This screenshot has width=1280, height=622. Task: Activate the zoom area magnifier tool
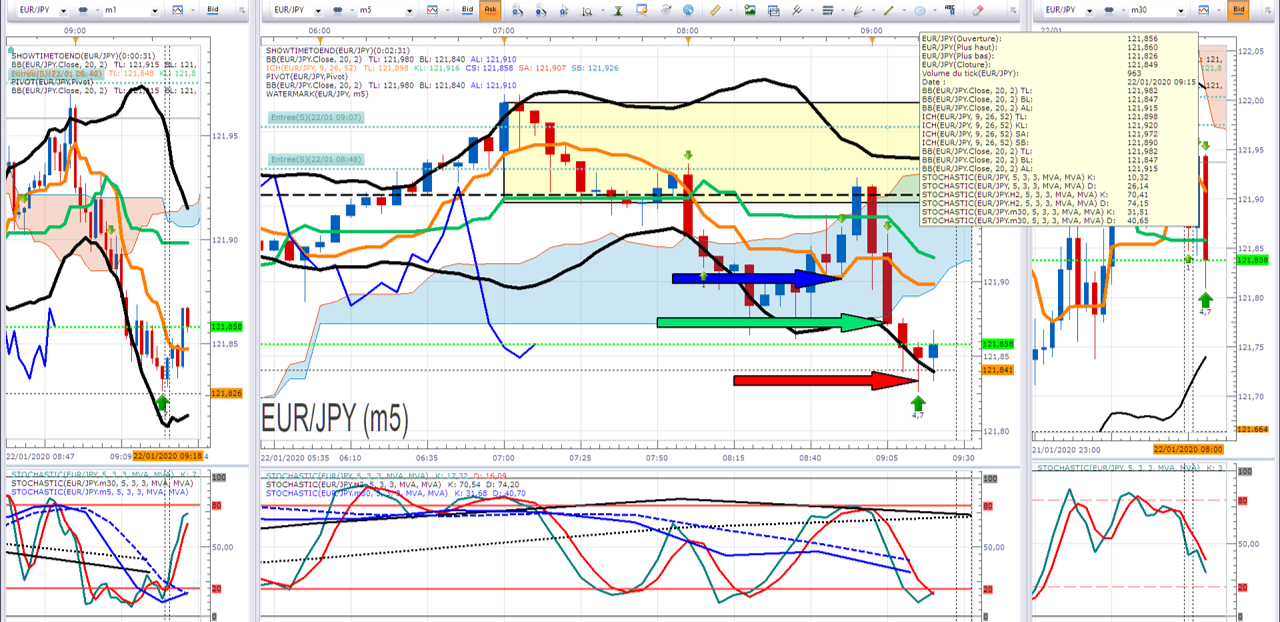point(587,10)
